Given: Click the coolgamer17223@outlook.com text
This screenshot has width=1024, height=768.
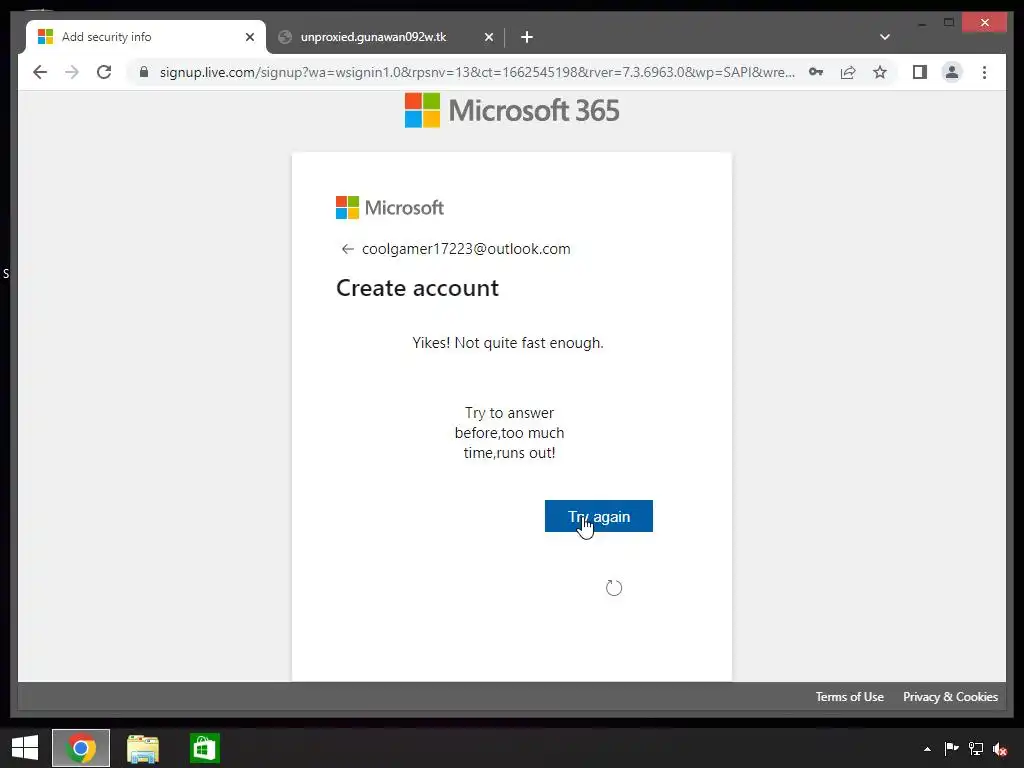Looking at the screenshot, I should pos(466,249).
